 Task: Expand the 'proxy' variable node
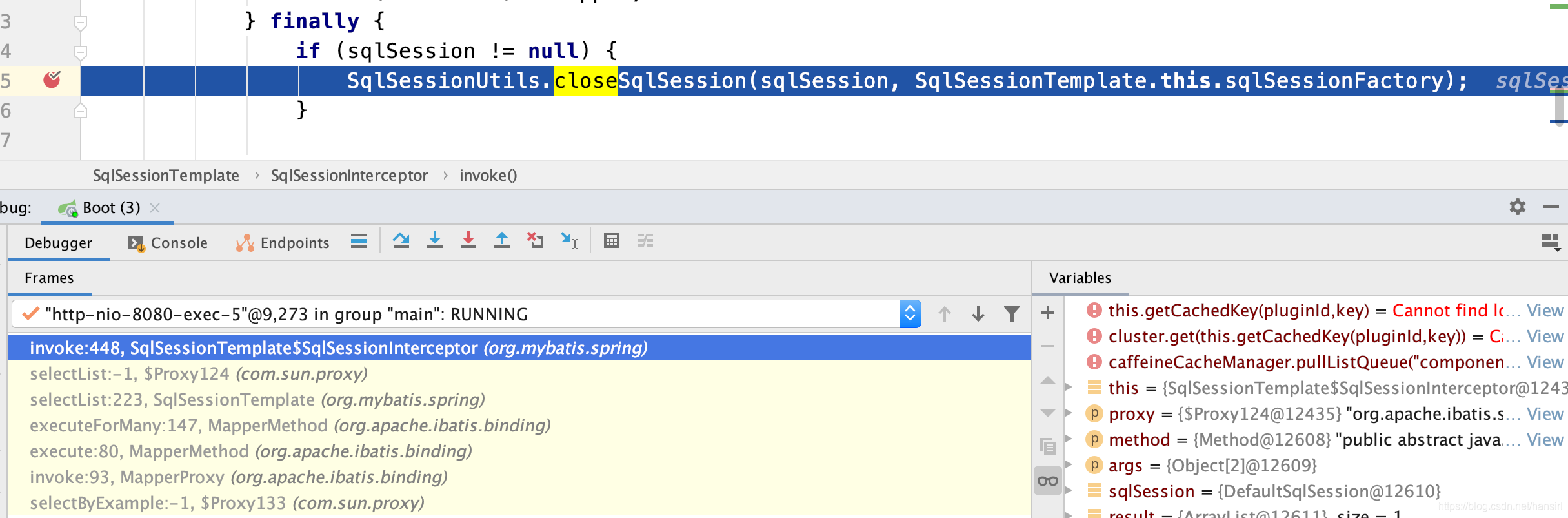pos(1068,413)
